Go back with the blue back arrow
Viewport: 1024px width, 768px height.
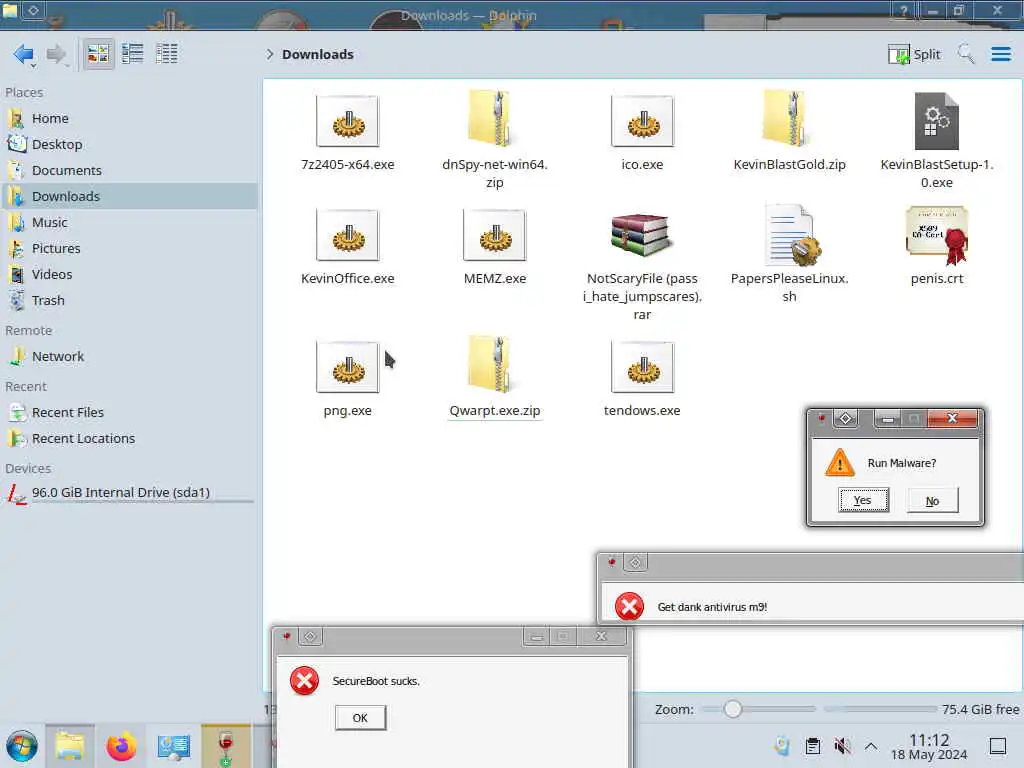(24, 54)
